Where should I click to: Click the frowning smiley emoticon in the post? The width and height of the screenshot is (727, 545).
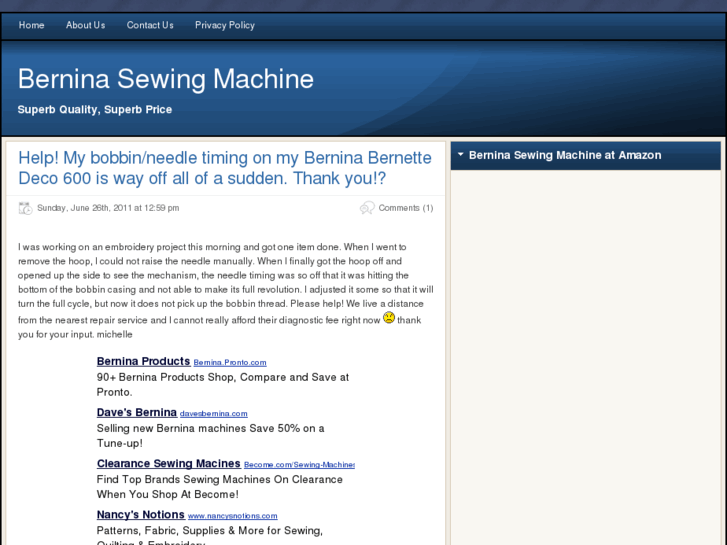pyautogui.click(x=389, y=318)
